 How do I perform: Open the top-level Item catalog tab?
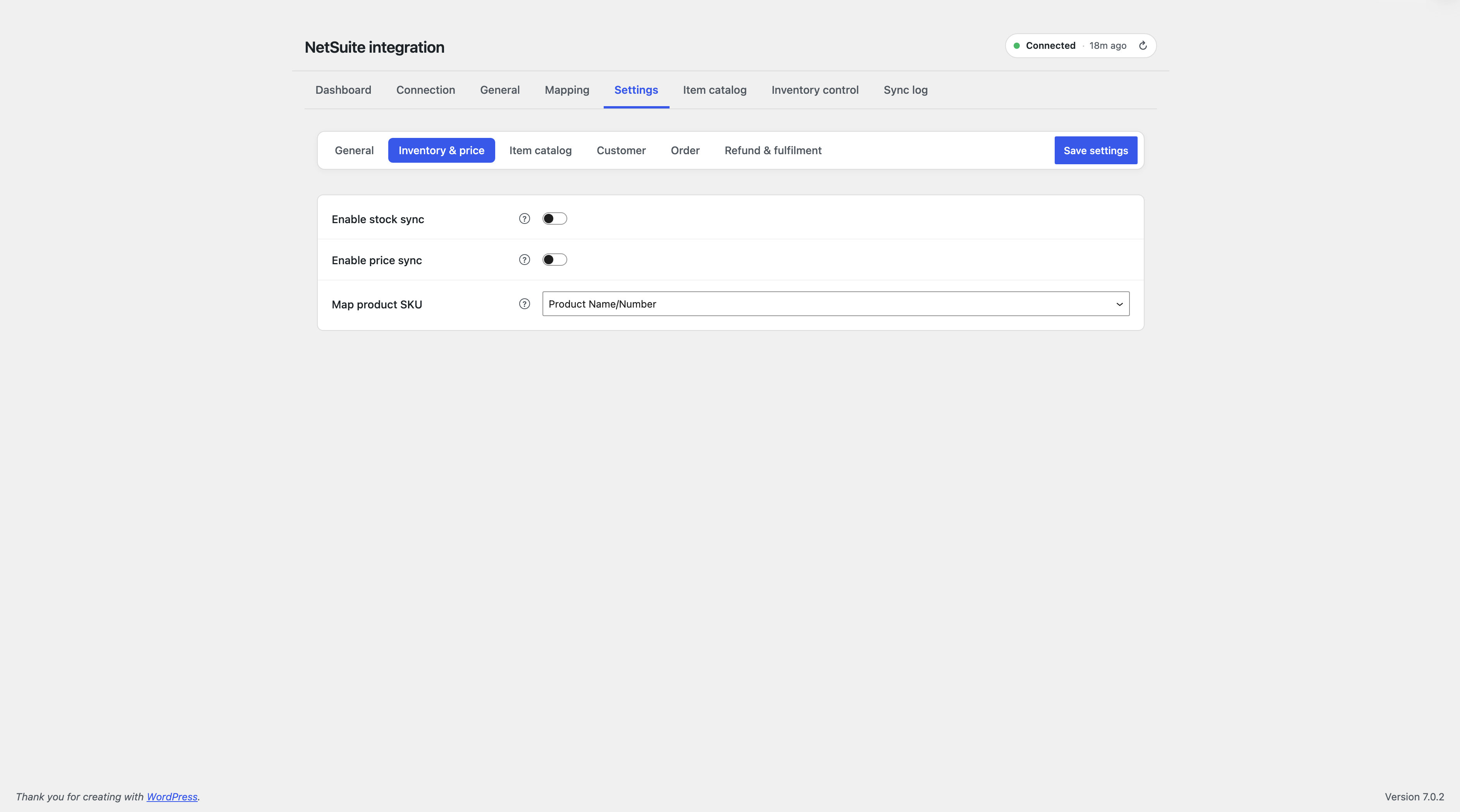click(715, 90)
